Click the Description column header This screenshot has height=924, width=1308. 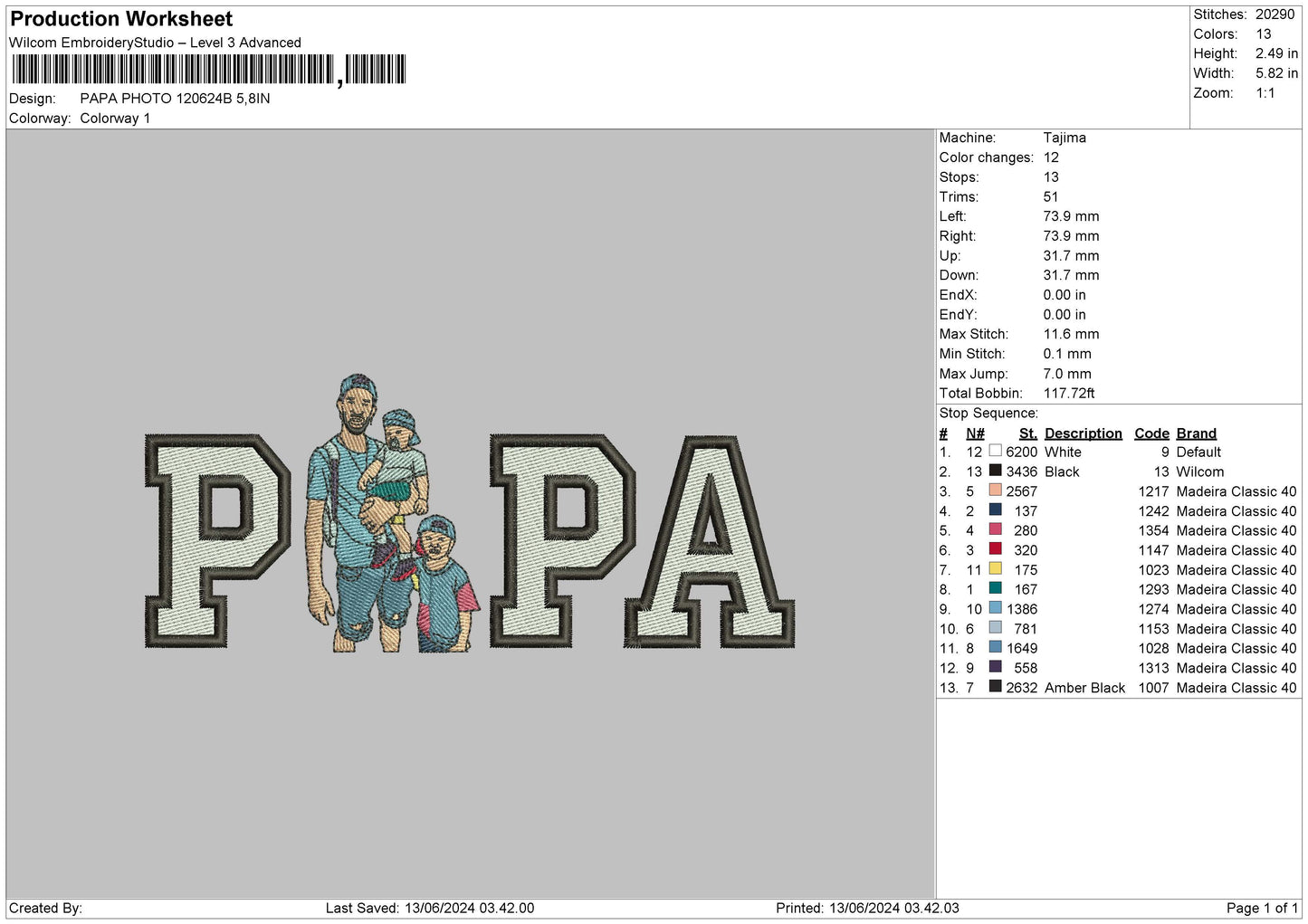(x=1083, y=433)
